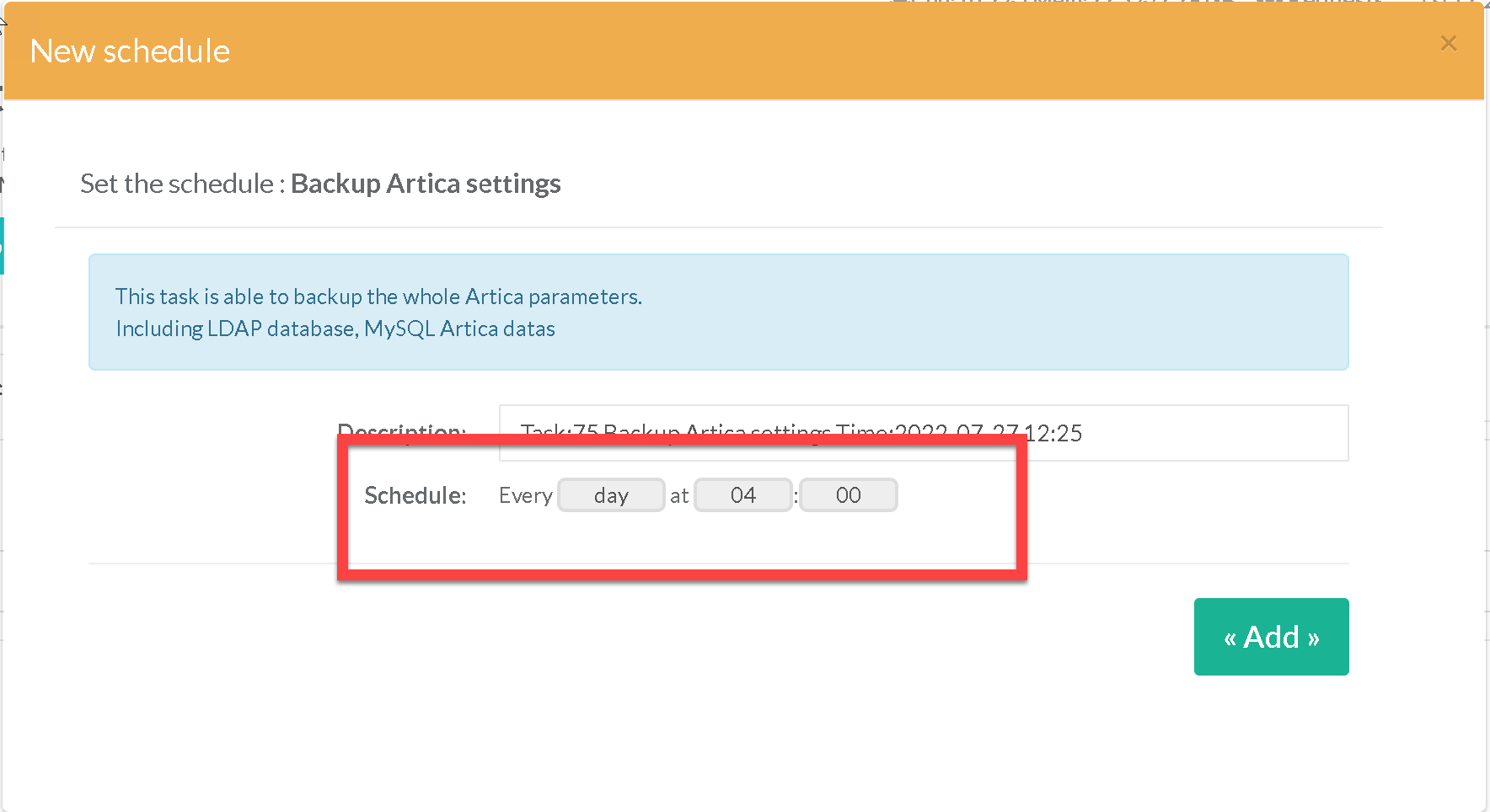Close the New schedule dialog
1490x812 pixels.
[1448, 43]
